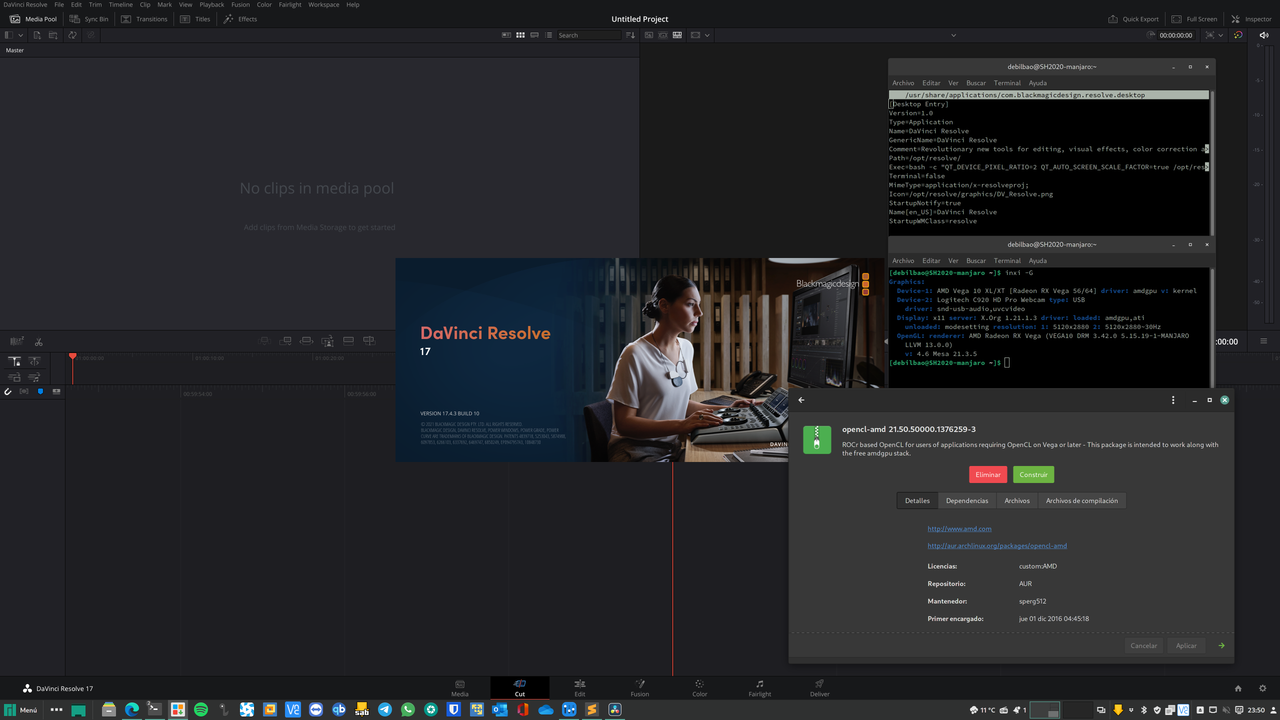Switch media pool to strip view
Image resolution: width=1280 pixels, height=720 pixels.
(534, 35)
